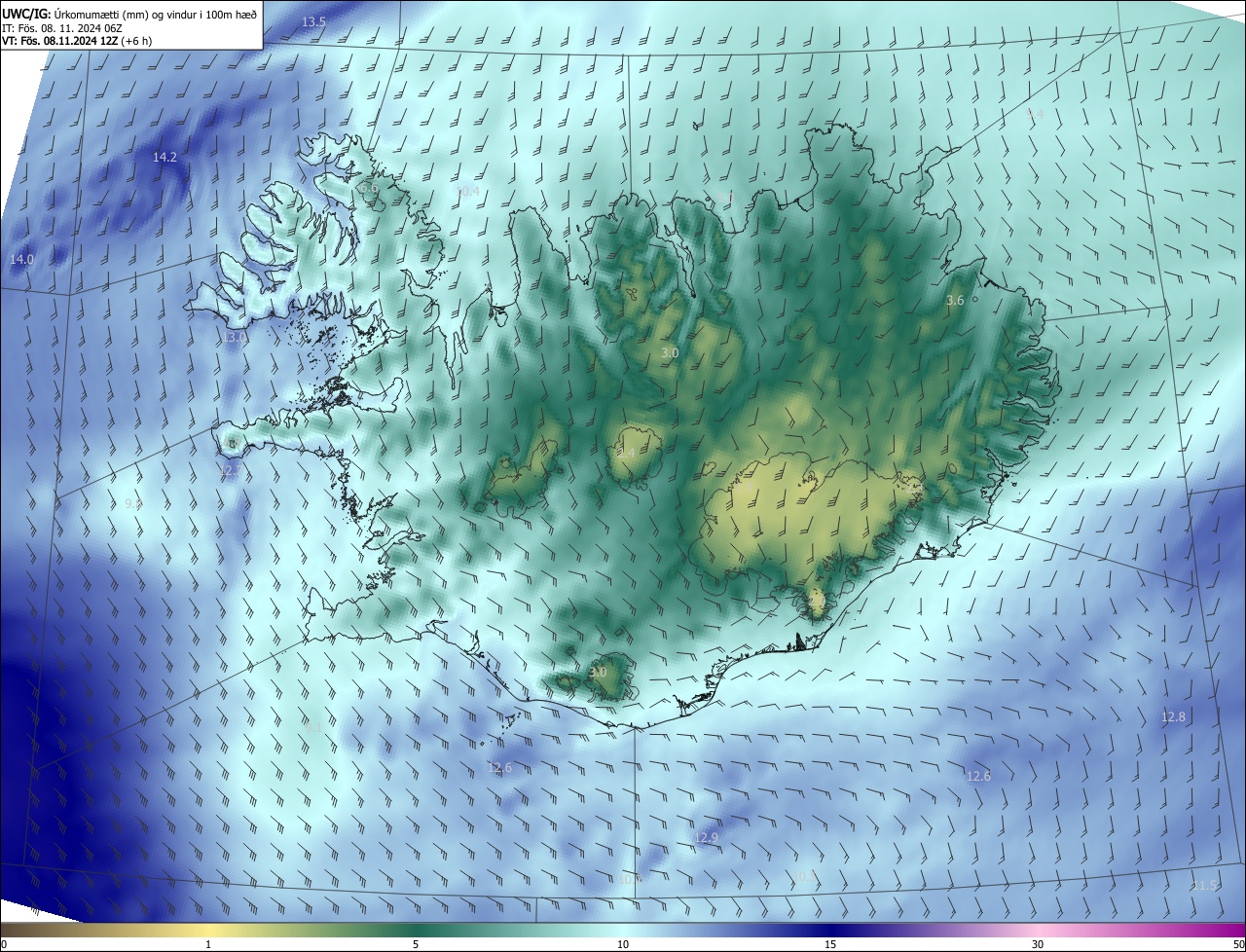The image size is (1246, 952).
Task: Click the 11.5 value label on the map
Action: 1204,885
